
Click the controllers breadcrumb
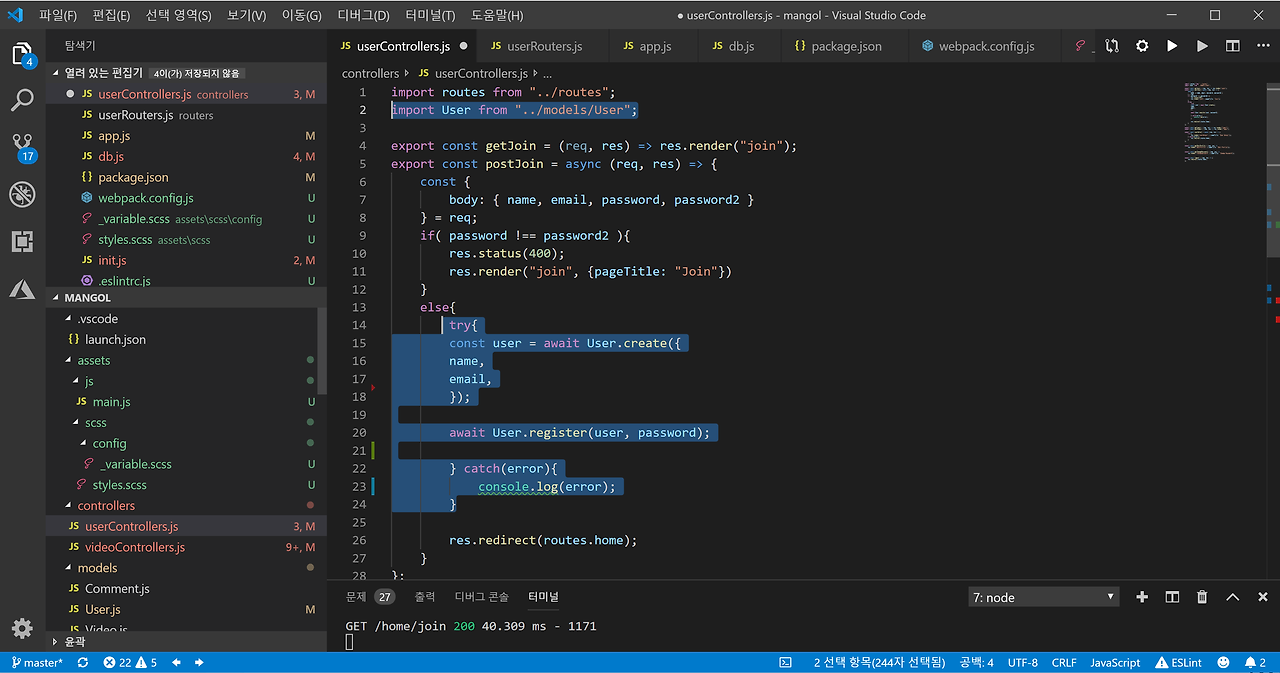(x=370, y=73)
